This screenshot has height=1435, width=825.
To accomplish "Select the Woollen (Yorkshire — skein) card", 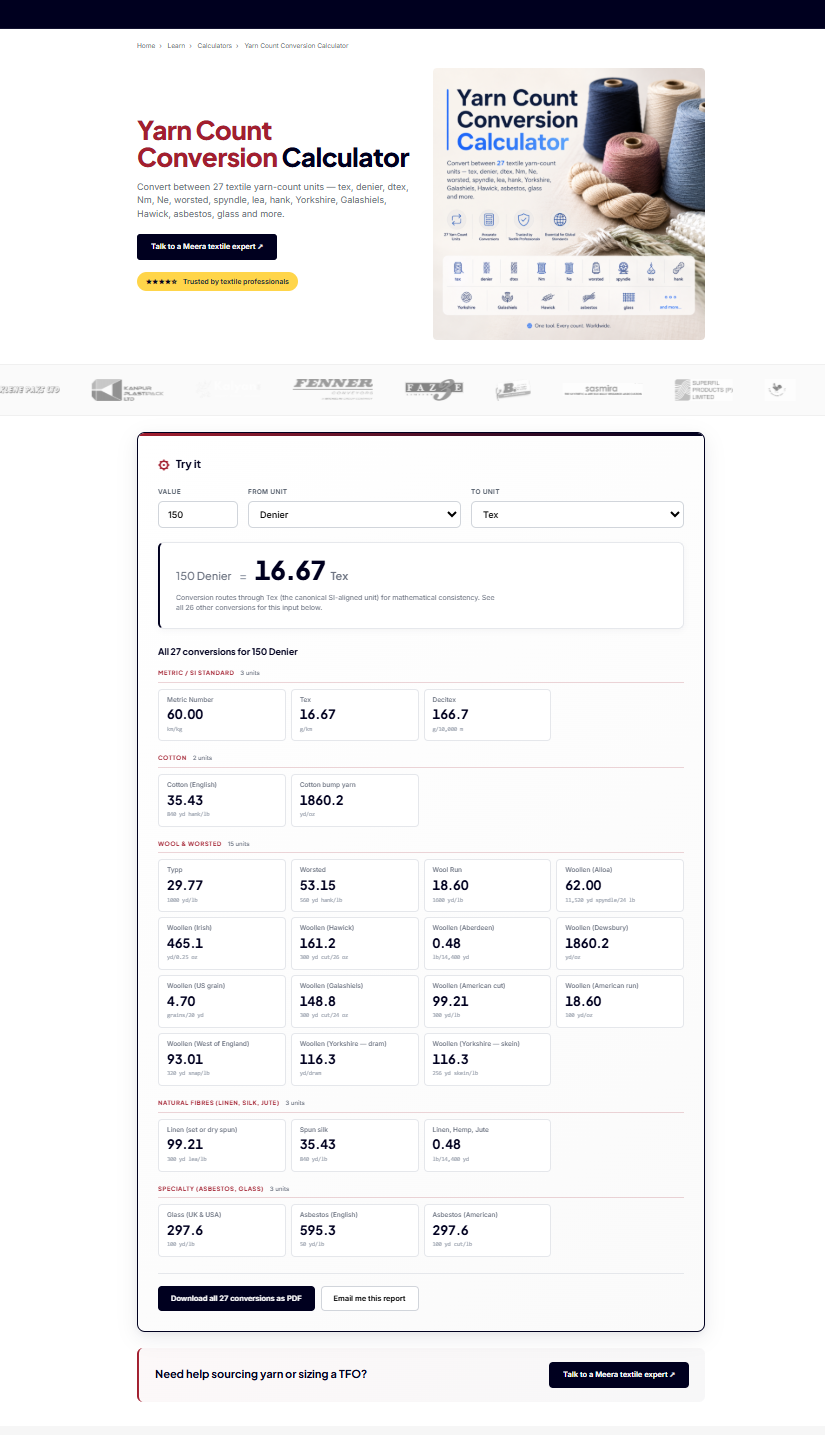I will tap(487, 1059).
